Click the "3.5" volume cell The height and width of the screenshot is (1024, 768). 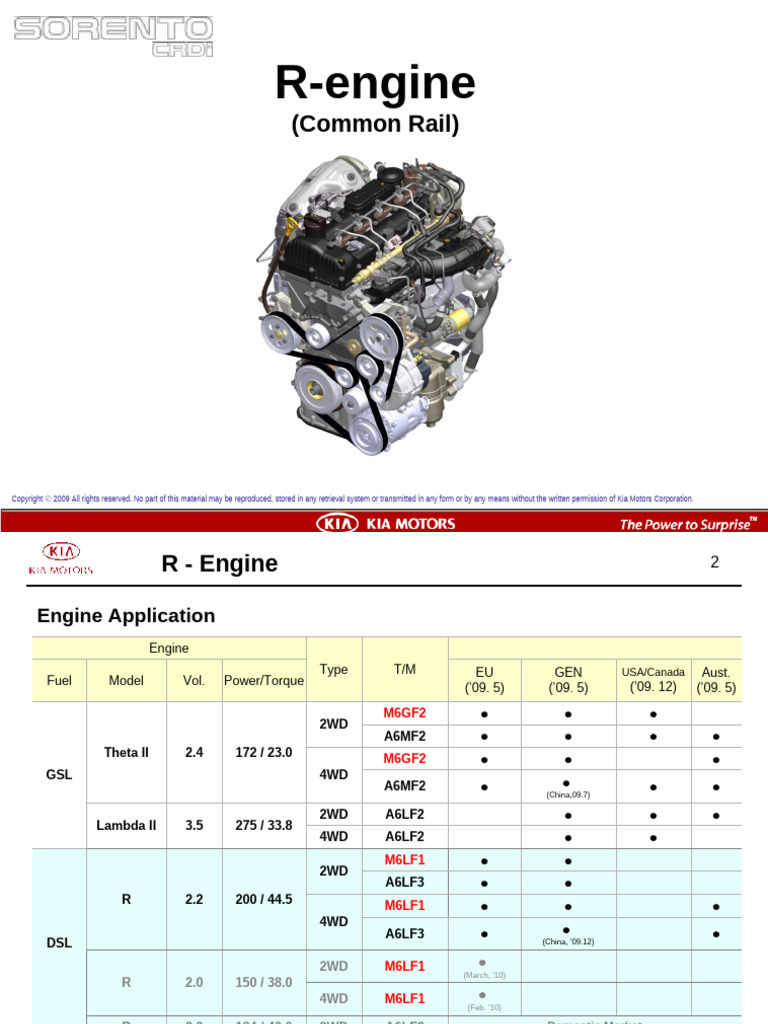pos(194,825)
